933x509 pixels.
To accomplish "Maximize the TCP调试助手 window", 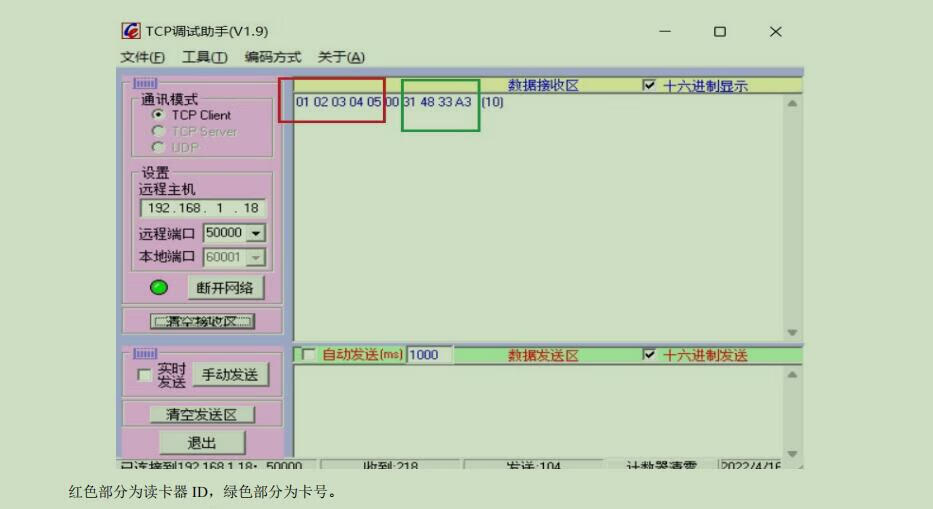I will point(720,32).
